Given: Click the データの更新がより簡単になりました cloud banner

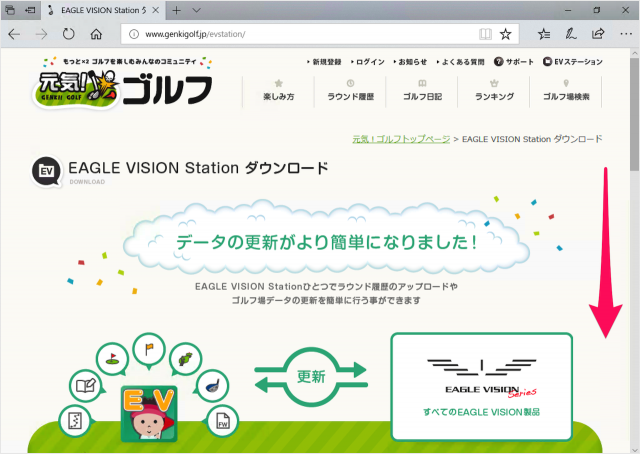Looking at the screenshot, I should [326, 237].
